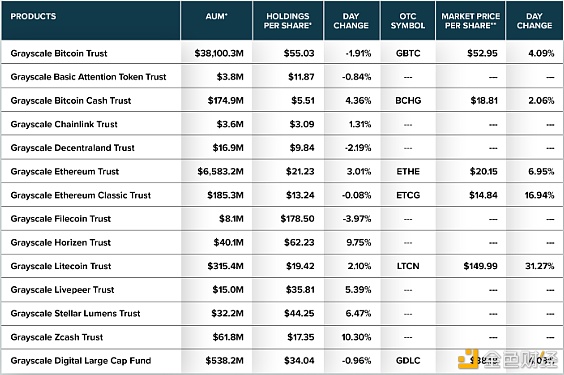Image resolution: width=564 pixels, height=375 pixels.
Task: Select the PRODUCTS column header
Action: tap(33, 17)
